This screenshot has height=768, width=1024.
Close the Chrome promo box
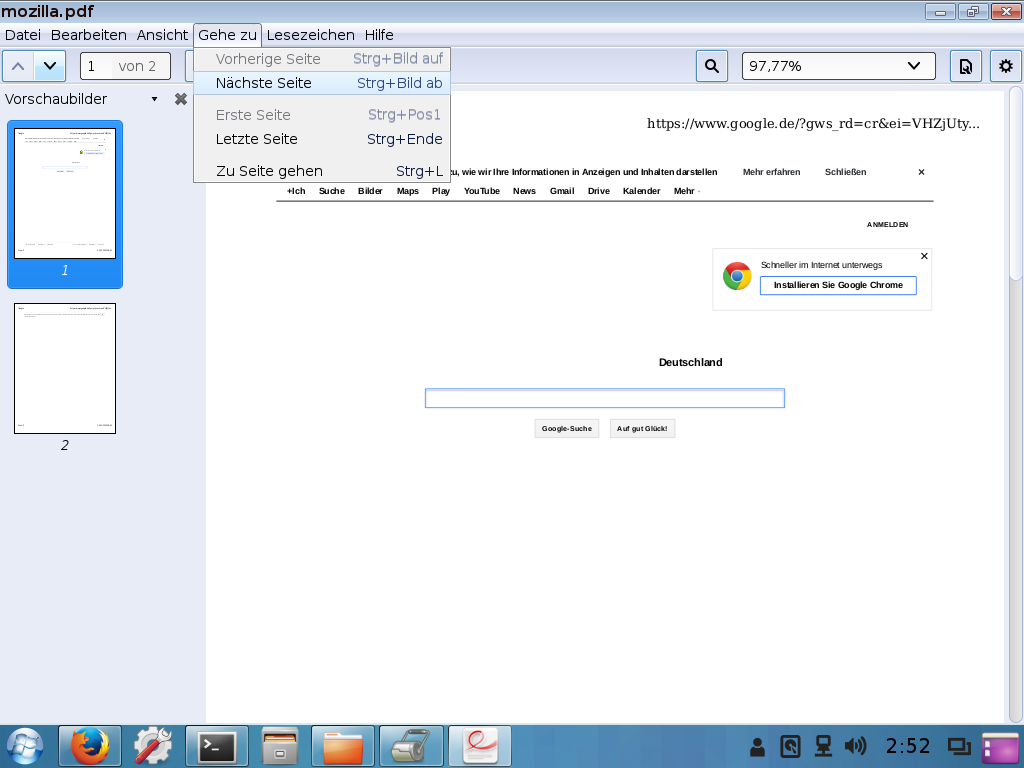click(924, 256)
